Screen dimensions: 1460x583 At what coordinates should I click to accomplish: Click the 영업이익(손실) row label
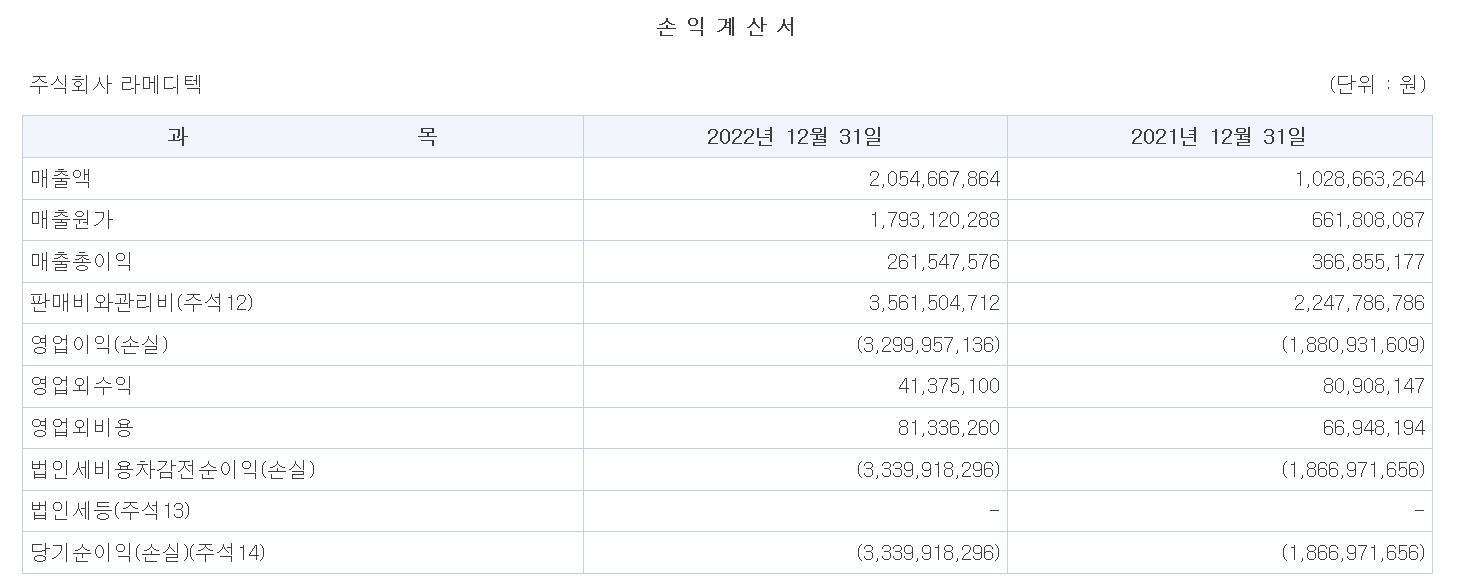tap(100, 345)
